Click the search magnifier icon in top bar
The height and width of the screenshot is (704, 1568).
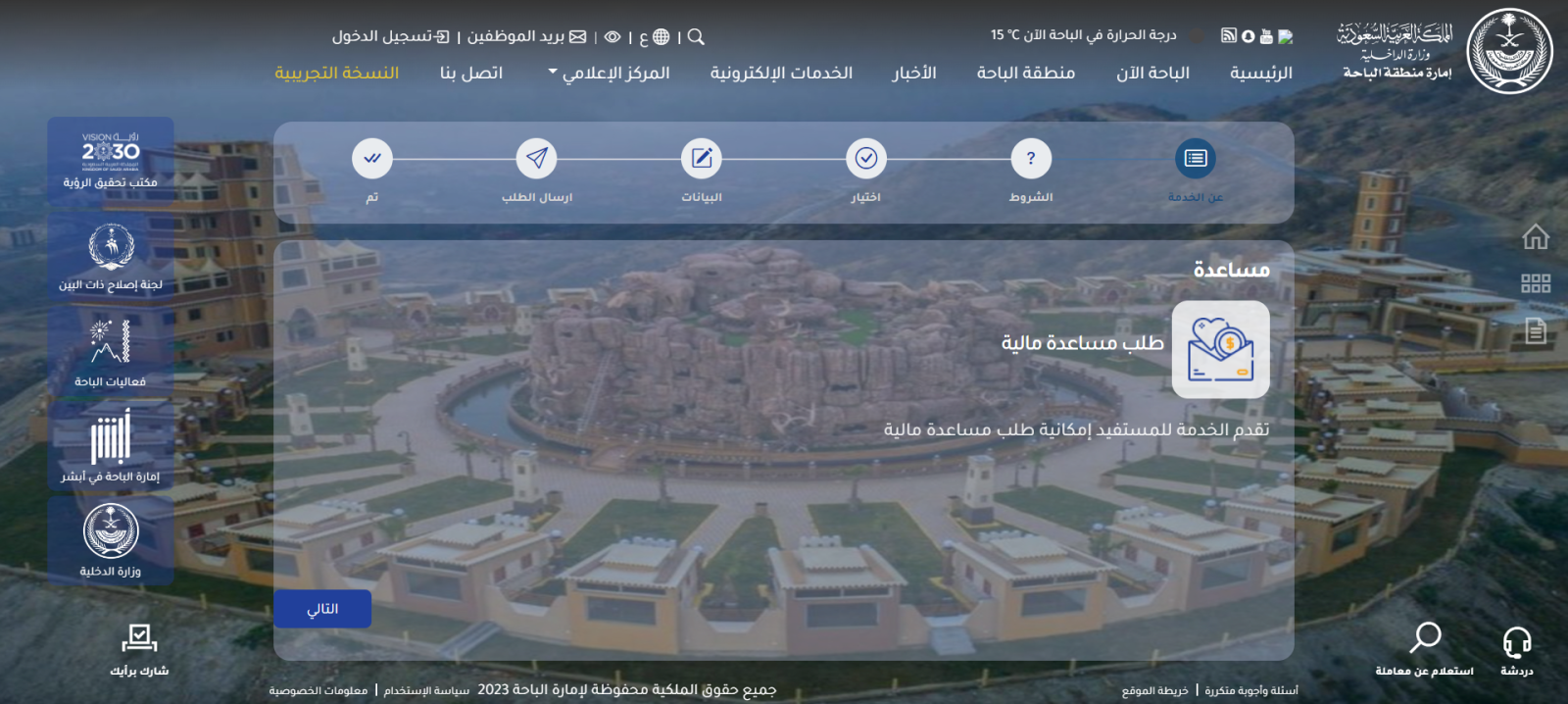[696, 37]
